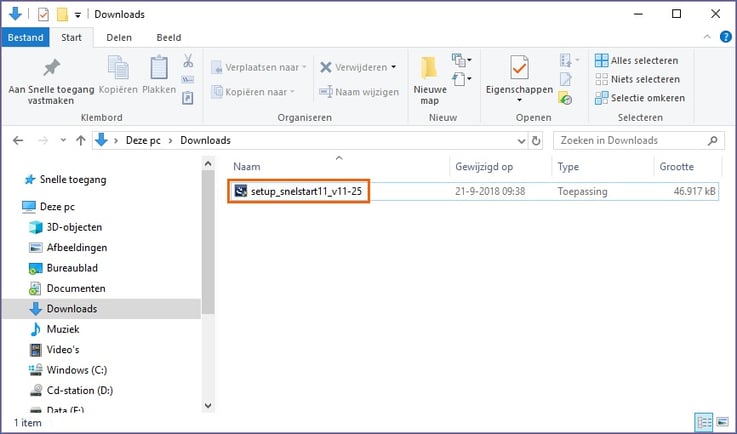The height and width of the screenshot is (434, 737).
Task: Go up one folder with up arrow
Action: pyautogui.click(x=81, y=141)
